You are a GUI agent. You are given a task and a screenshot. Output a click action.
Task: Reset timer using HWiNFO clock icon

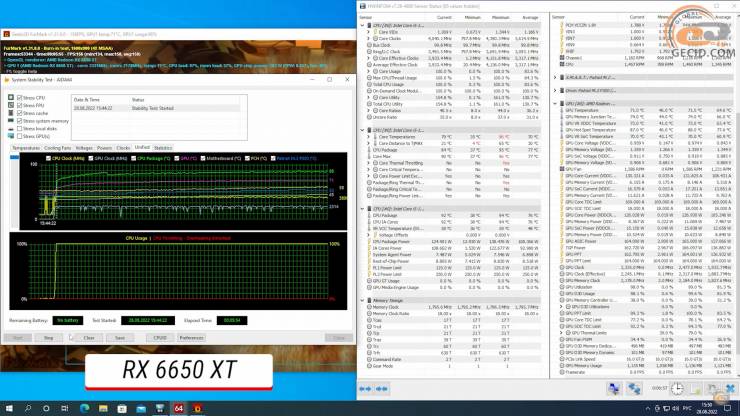pyautogui.click(x=677, y=389)
